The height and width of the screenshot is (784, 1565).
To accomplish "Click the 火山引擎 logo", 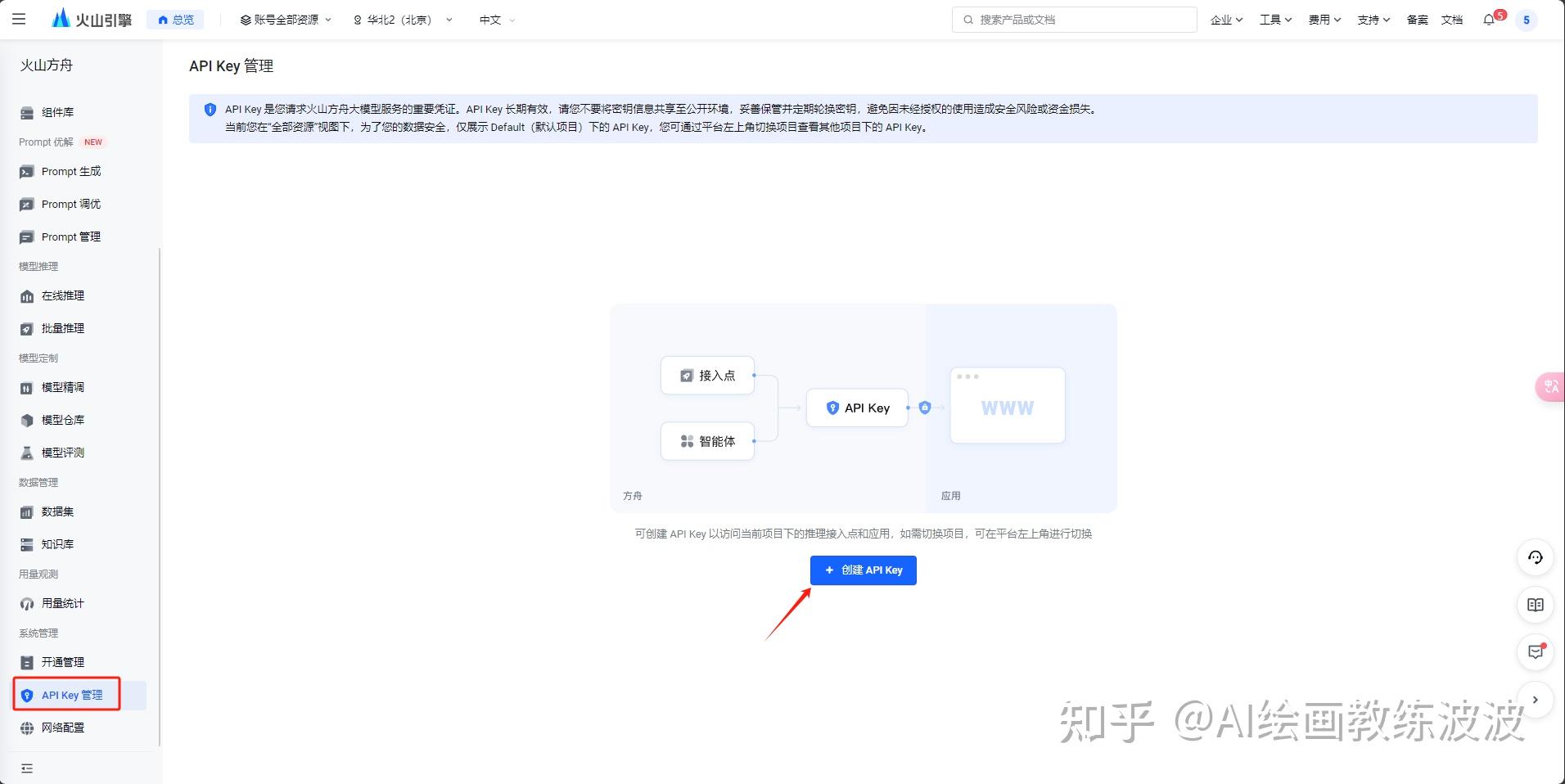I will [92, 19].
